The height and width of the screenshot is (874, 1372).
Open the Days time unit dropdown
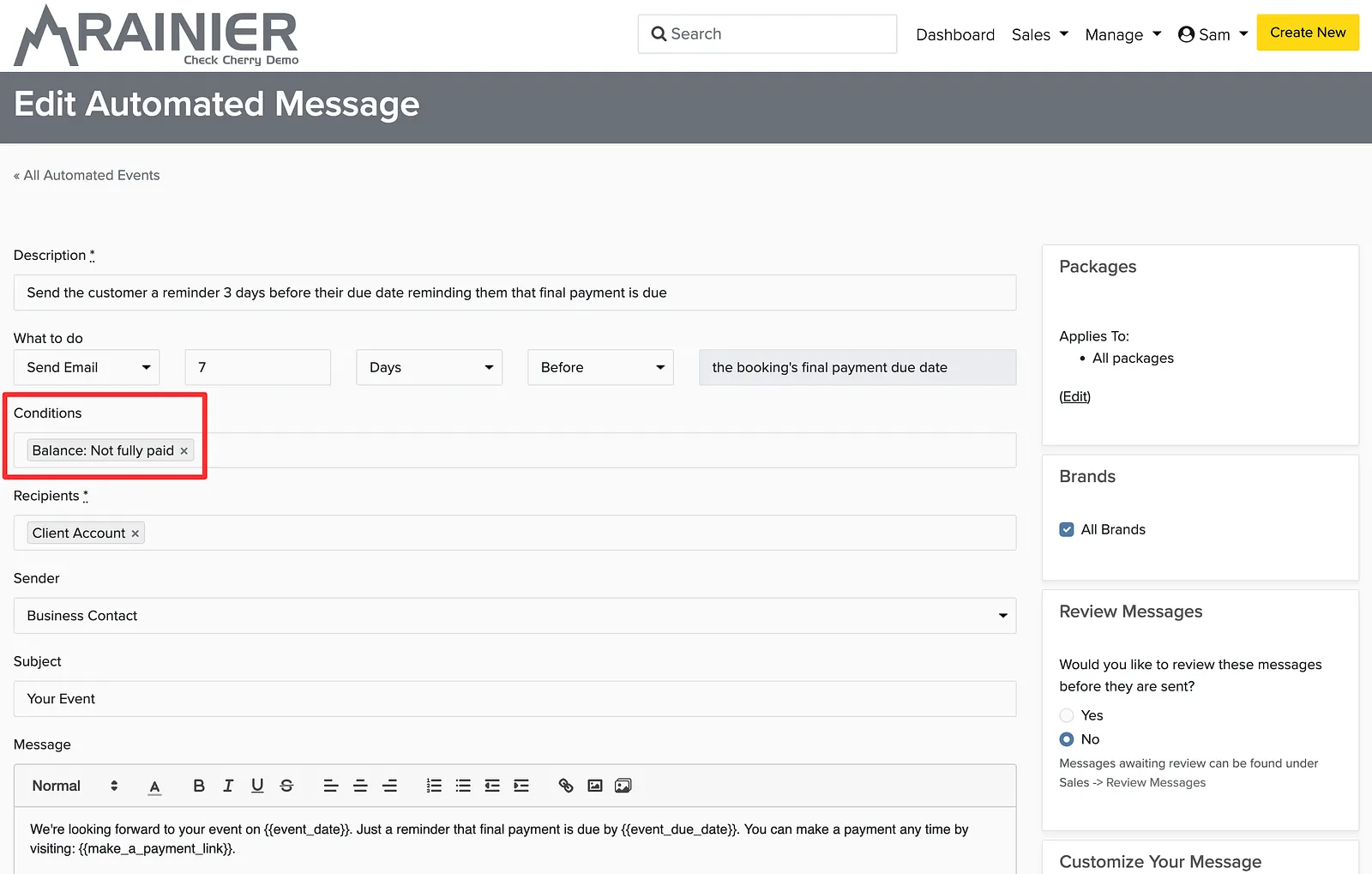pyautogui.click(x=430, y=367)
